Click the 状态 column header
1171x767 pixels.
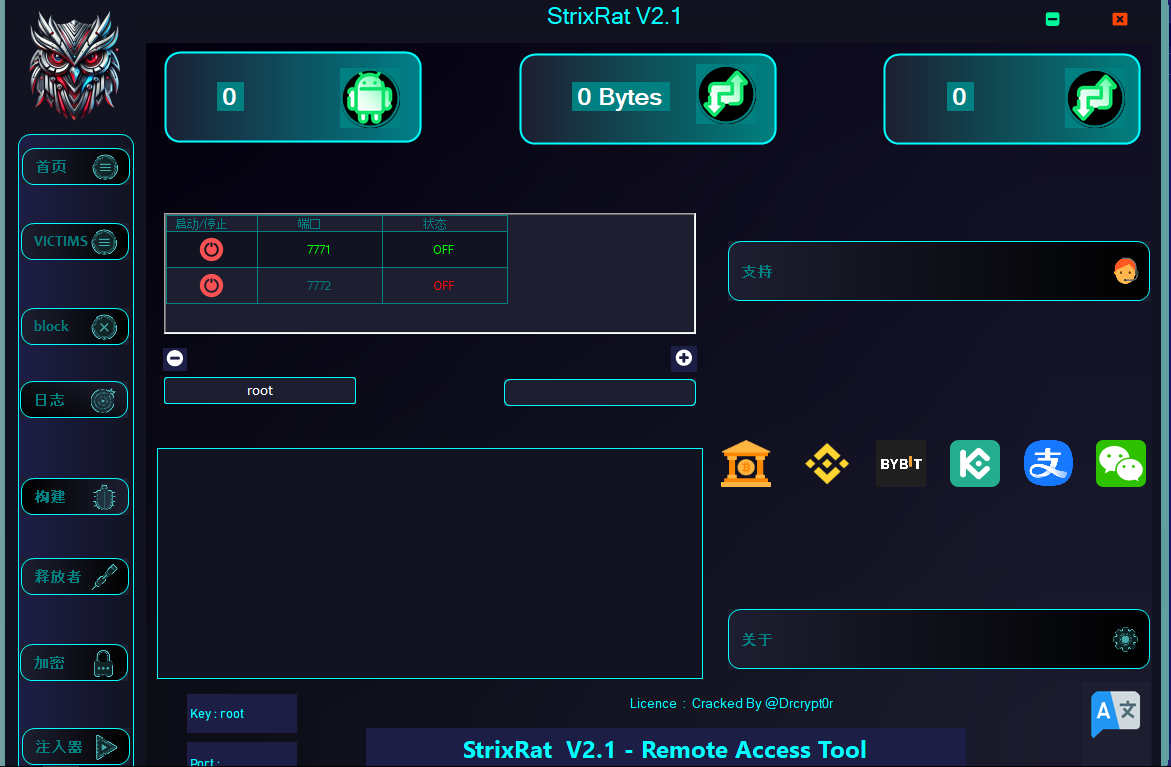tap(444, 223)
